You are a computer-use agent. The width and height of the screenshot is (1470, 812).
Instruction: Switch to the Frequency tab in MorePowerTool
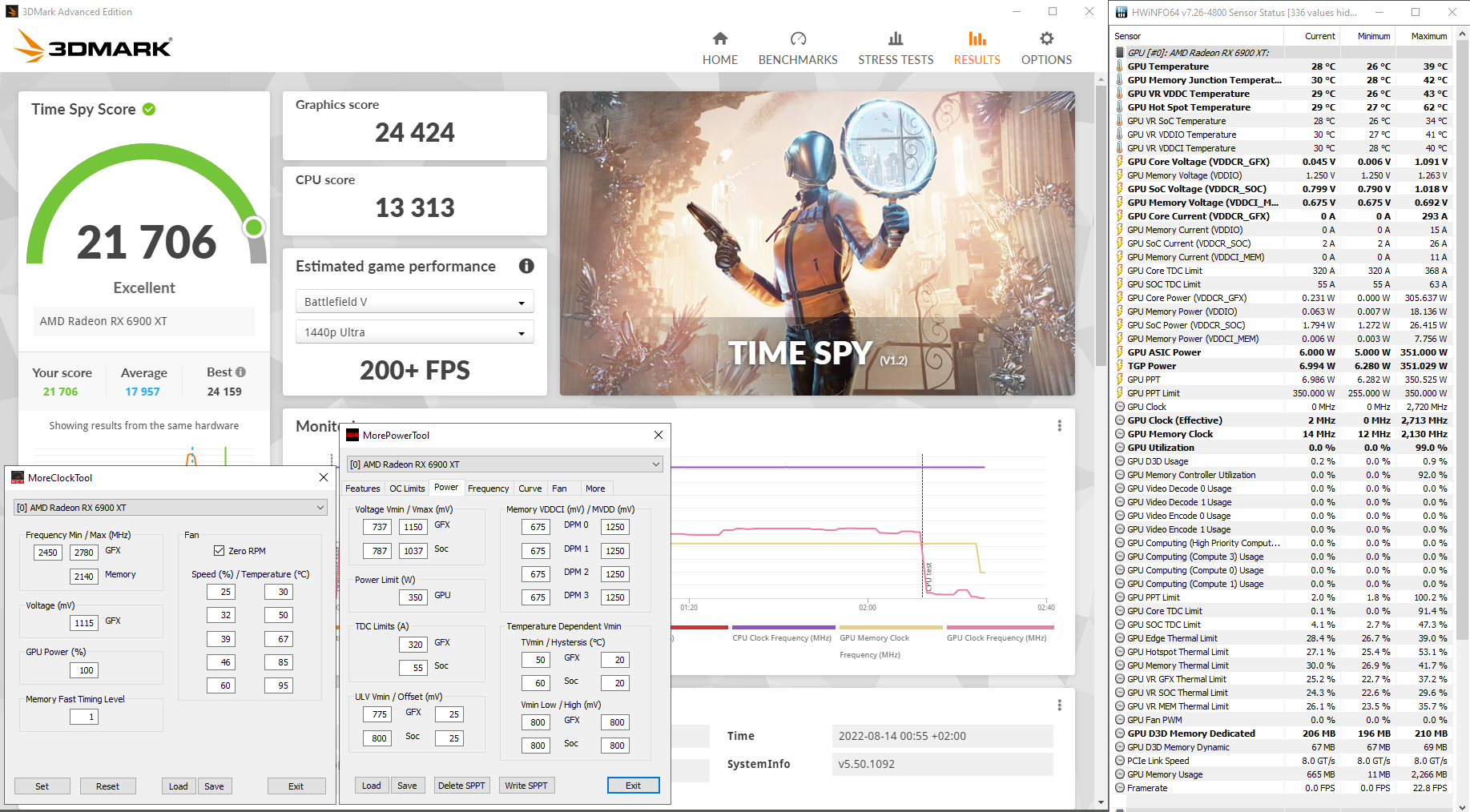click(488, 488)
